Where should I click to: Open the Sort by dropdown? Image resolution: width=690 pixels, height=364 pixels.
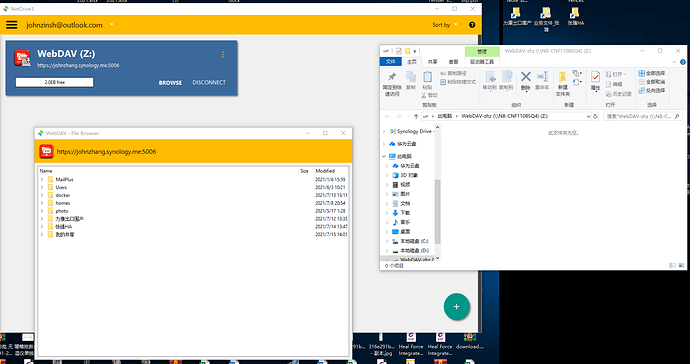(445, 25)
